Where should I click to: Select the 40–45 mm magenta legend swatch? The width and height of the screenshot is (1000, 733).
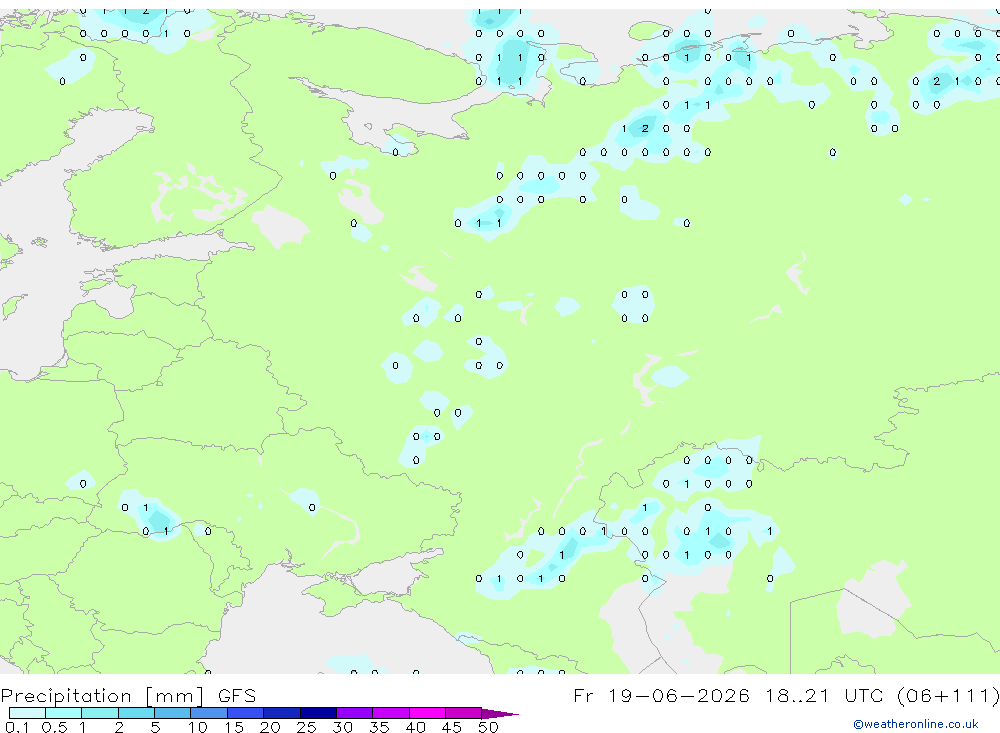(427, 713)
